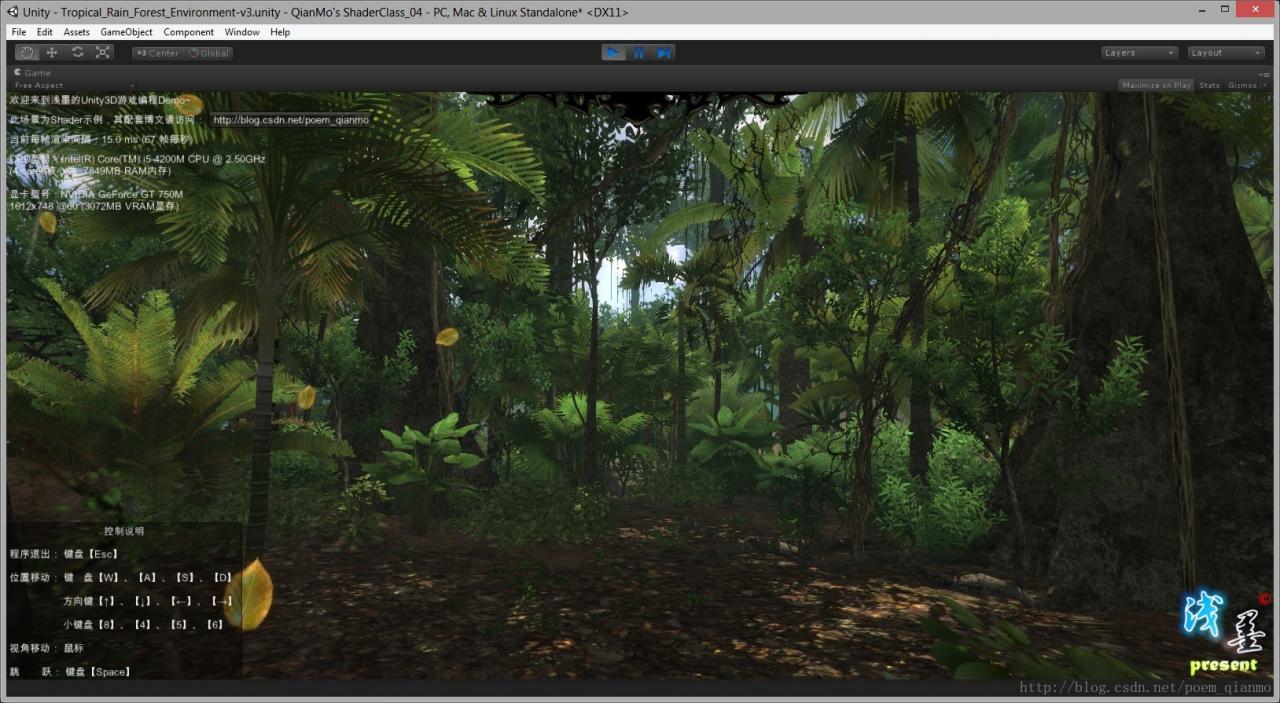Image resolution: width=1280 pixels, height=703 pixels.
Task: Click the 1612x748 resolution VRAM text
Action: (x=94, y=206)
